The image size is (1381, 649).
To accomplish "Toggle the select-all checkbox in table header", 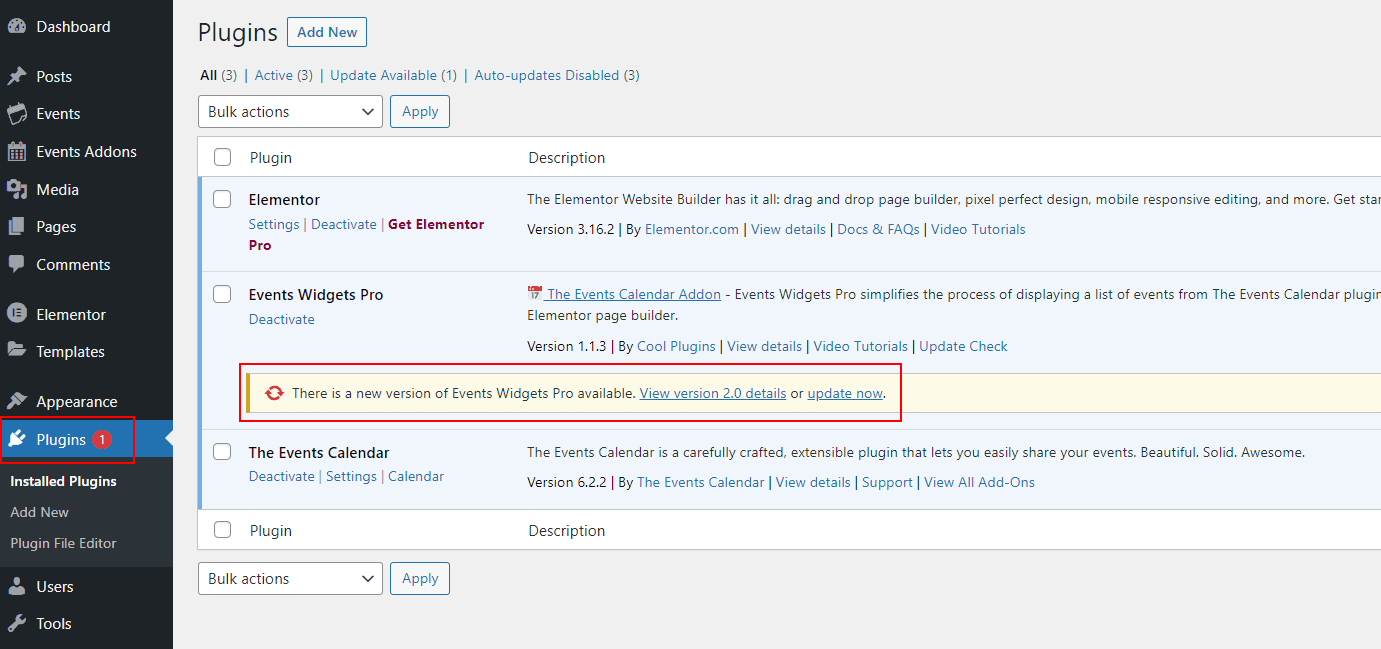I will point(223,158).
